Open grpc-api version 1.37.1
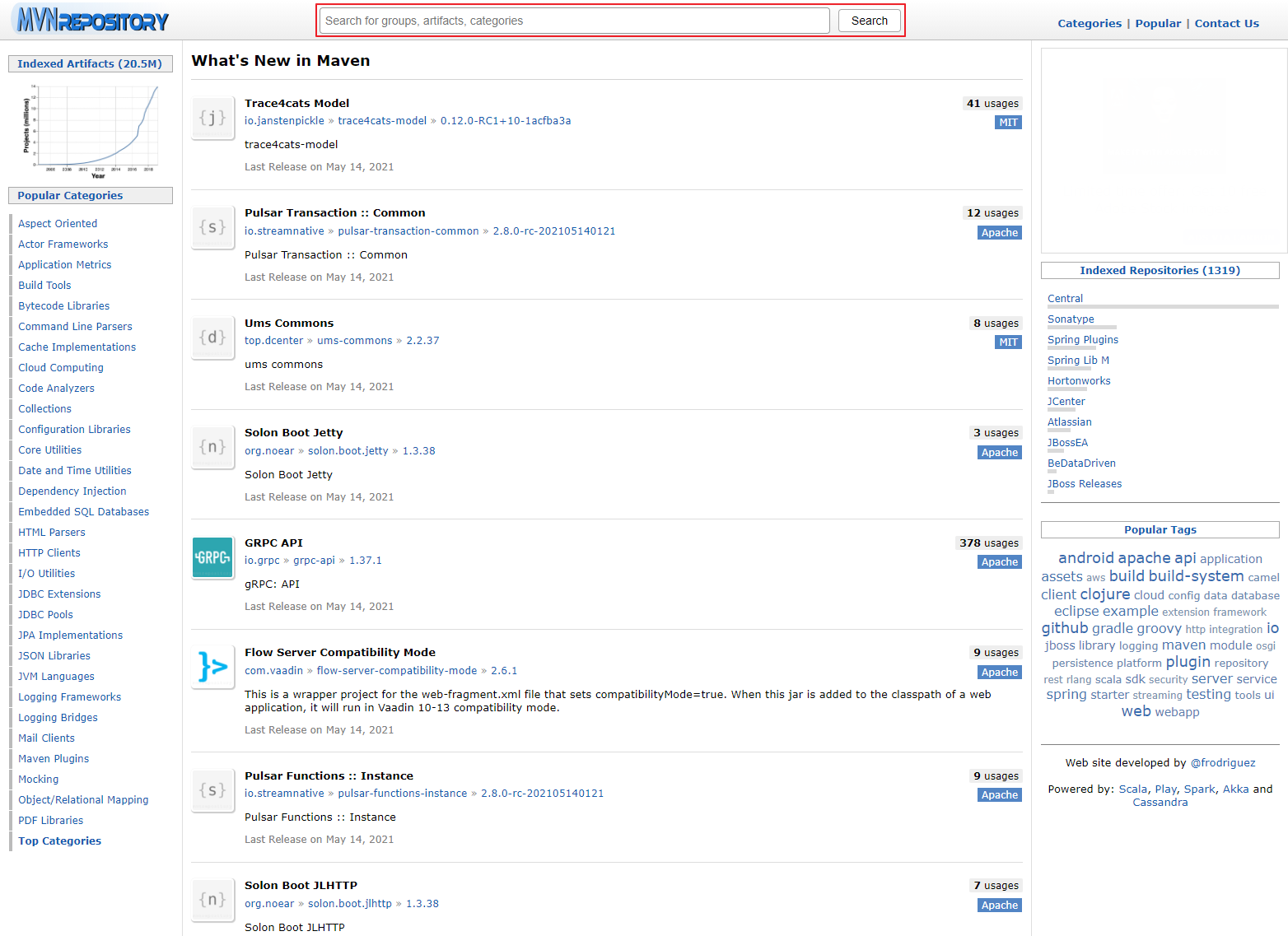The width and height of the screenshot is (1288, 936). [366, 560]
